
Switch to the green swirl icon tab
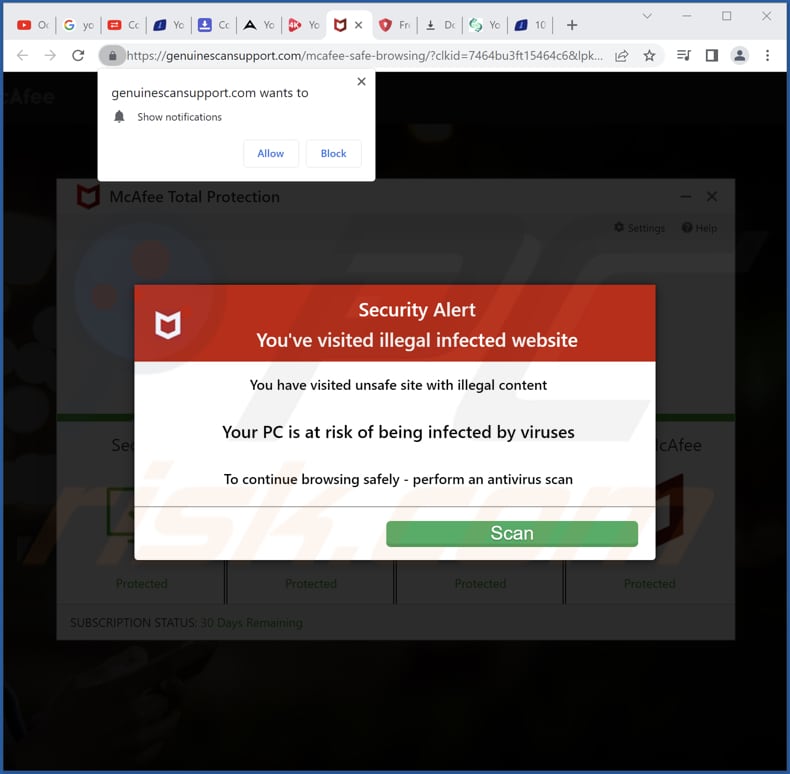coord(485,25)
